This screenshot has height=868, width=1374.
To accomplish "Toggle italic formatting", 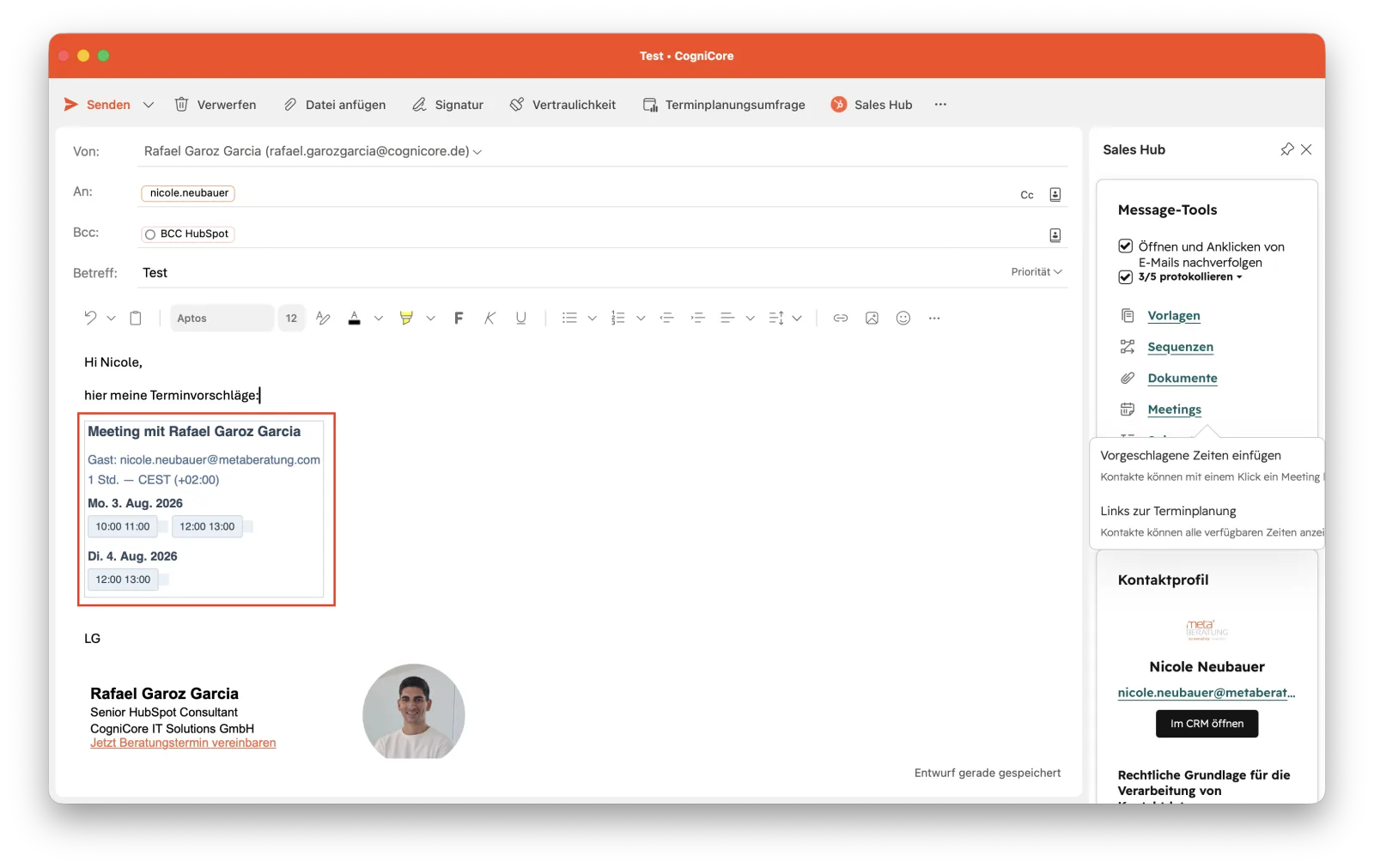I will (489, 319).
